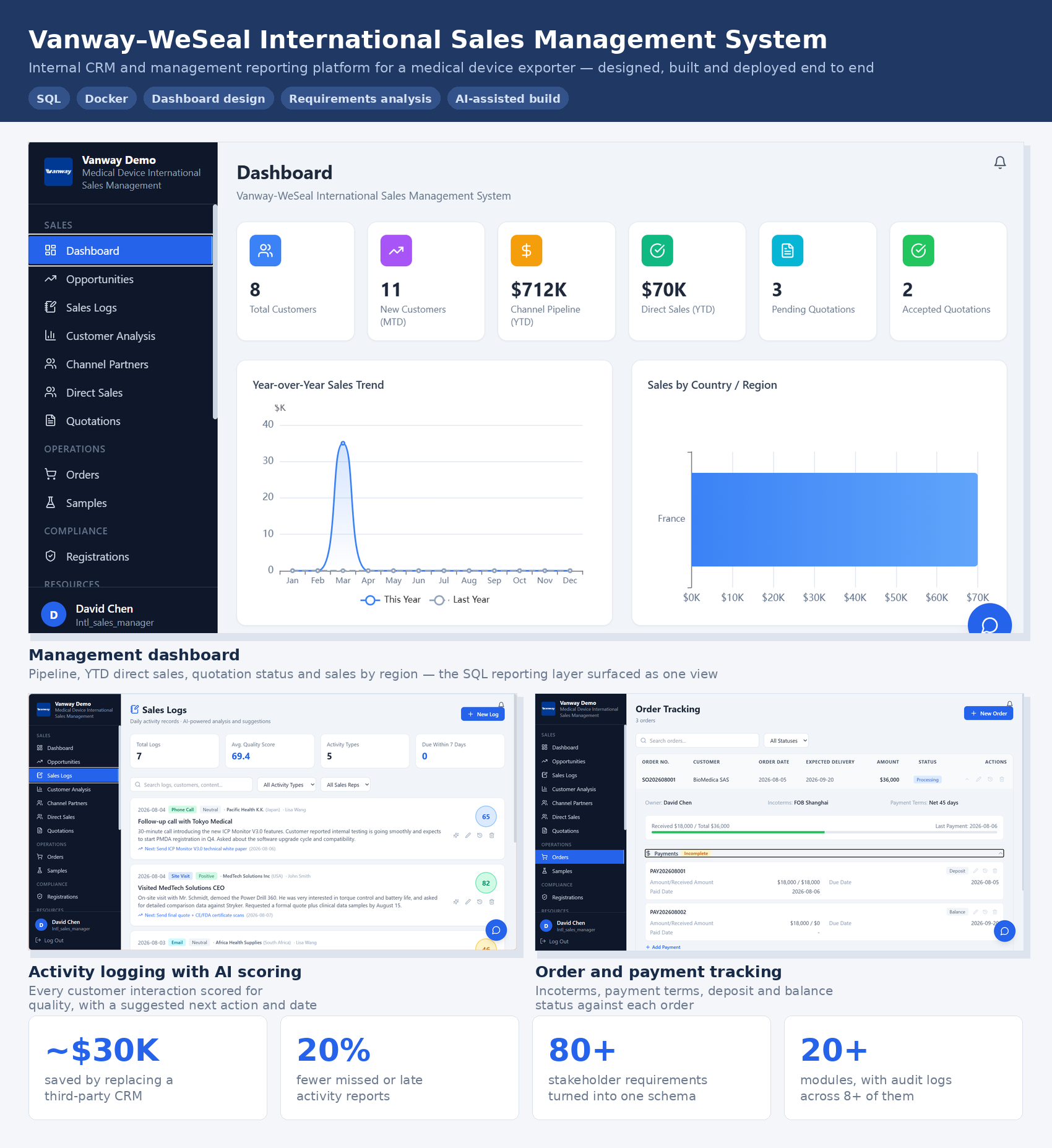View history of the Visited MedTech Solutions log
Screen dimensions: 1052x1148
(480, 902)
